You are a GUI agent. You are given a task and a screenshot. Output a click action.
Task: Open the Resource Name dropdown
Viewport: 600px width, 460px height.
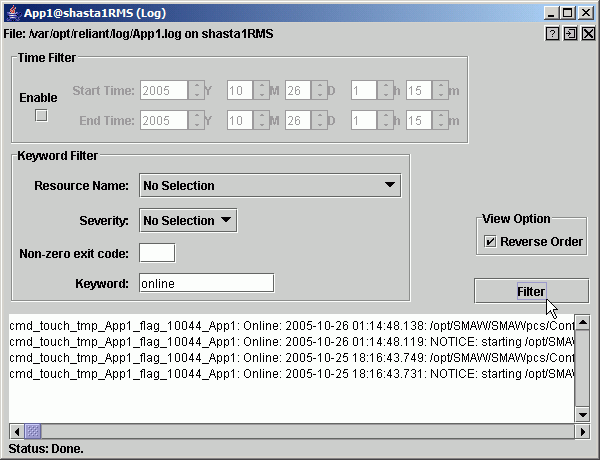pyautogui.click(x=270, y=185)
